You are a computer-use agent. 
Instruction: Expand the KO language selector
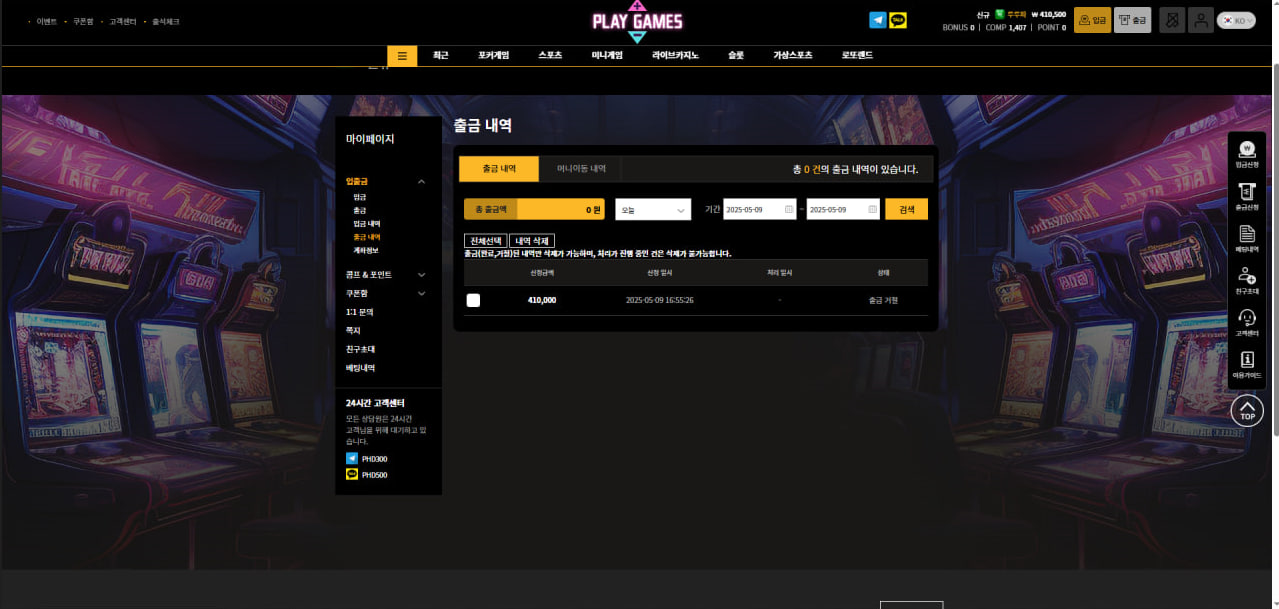[x=1236, y=20]
